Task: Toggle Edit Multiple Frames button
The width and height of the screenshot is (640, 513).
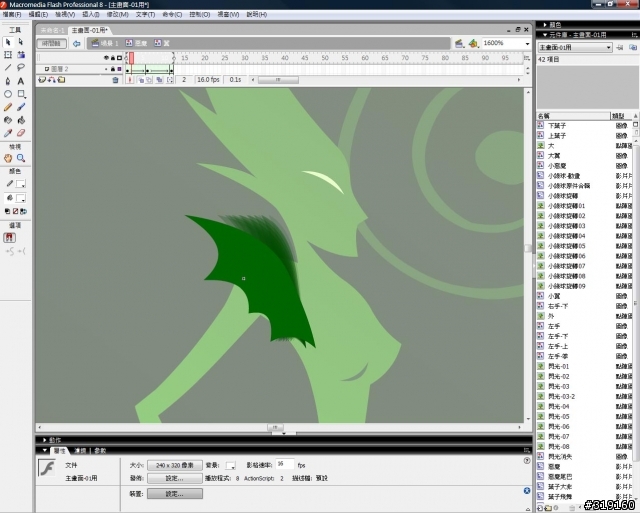Action: click(x=160, y=80)
